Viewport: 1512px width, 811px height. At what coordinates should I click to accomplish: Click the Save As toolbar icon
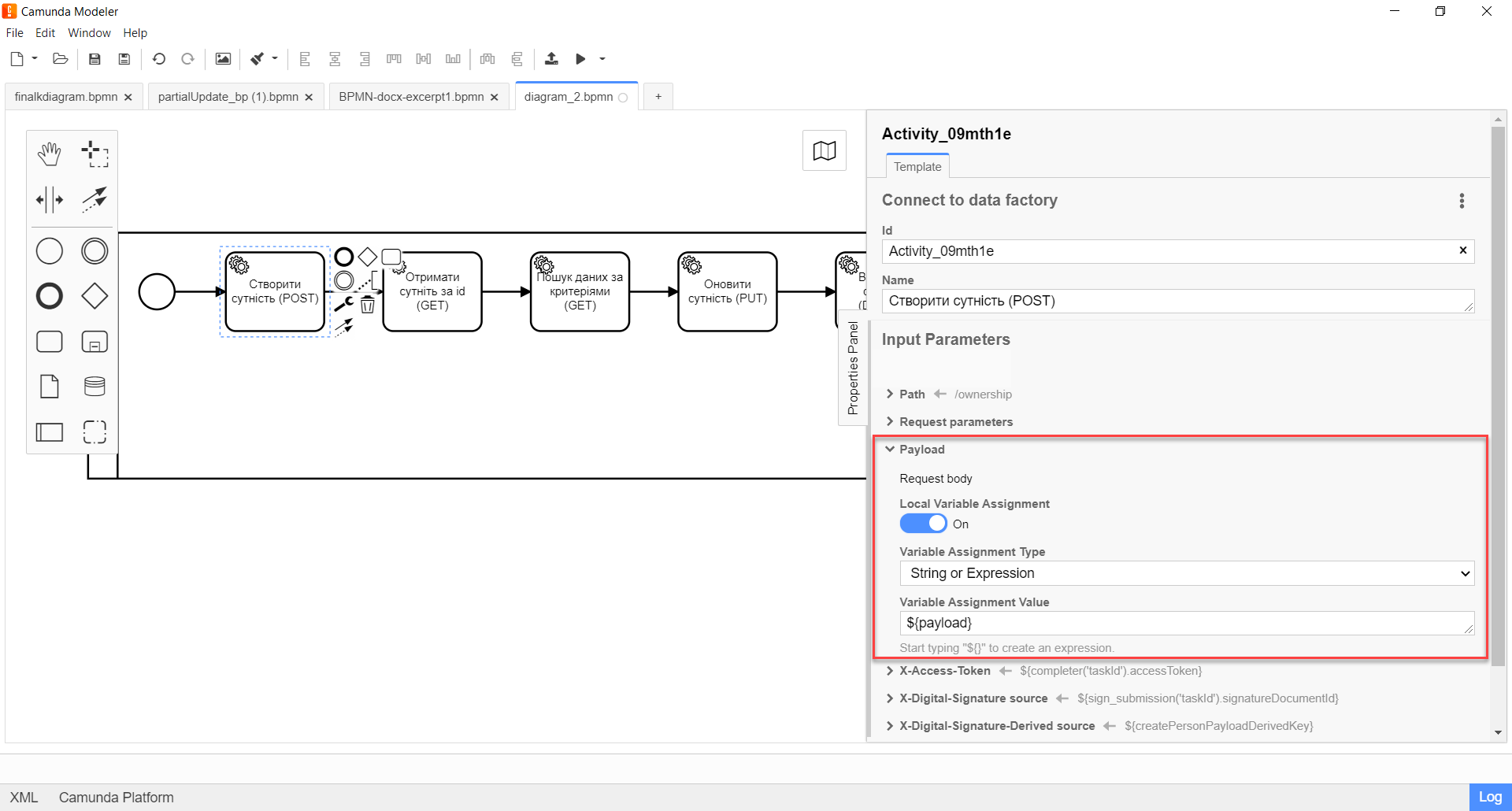[x=124, y=59]
